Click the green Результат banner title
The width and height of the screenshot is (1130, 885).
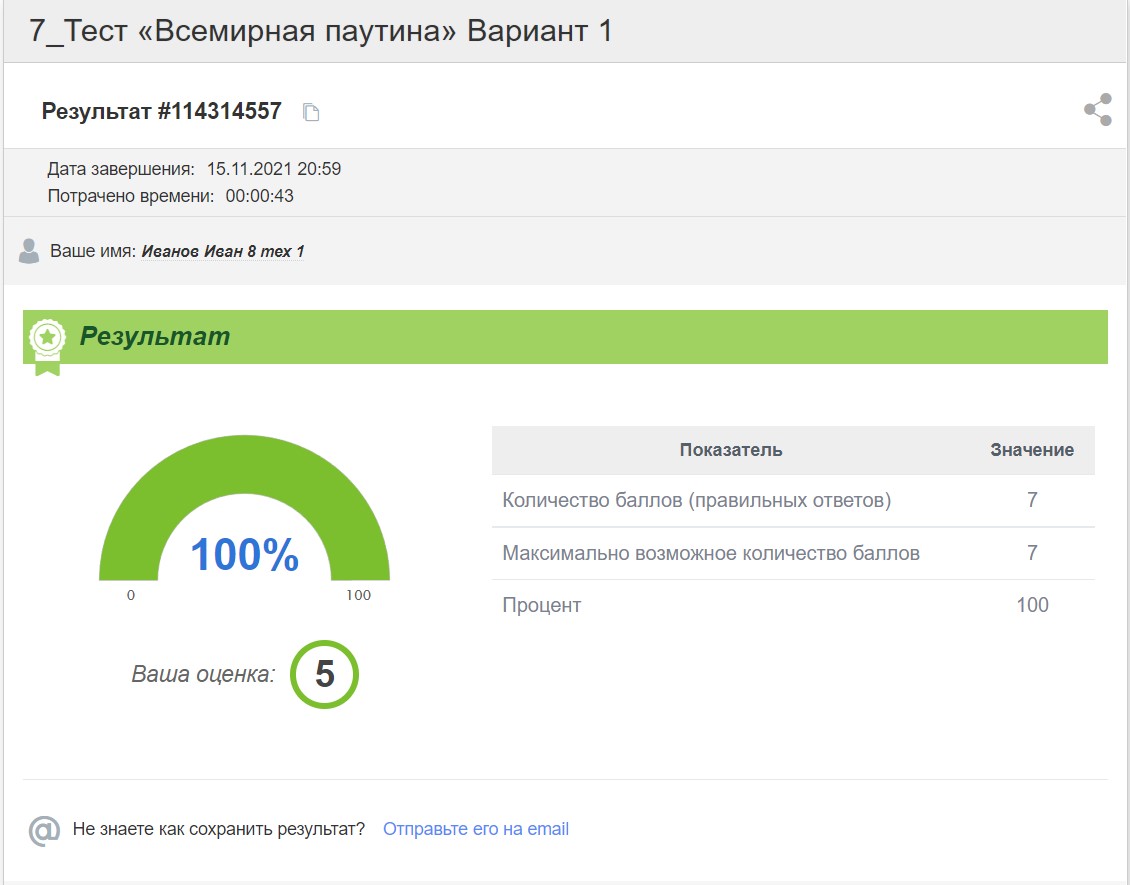click(155, 336)
